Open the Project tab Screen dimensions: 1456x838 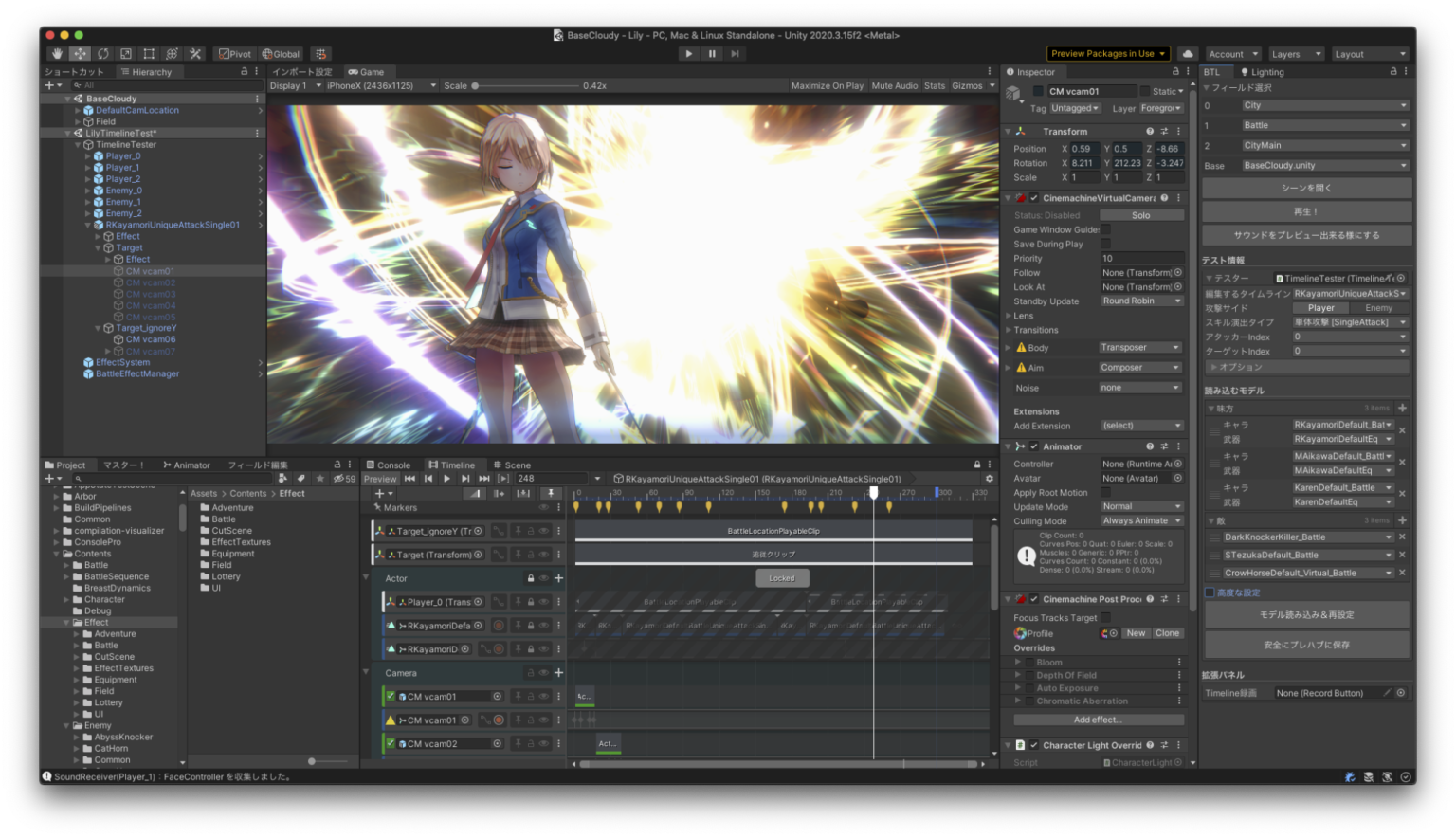(x=65, y=465)
